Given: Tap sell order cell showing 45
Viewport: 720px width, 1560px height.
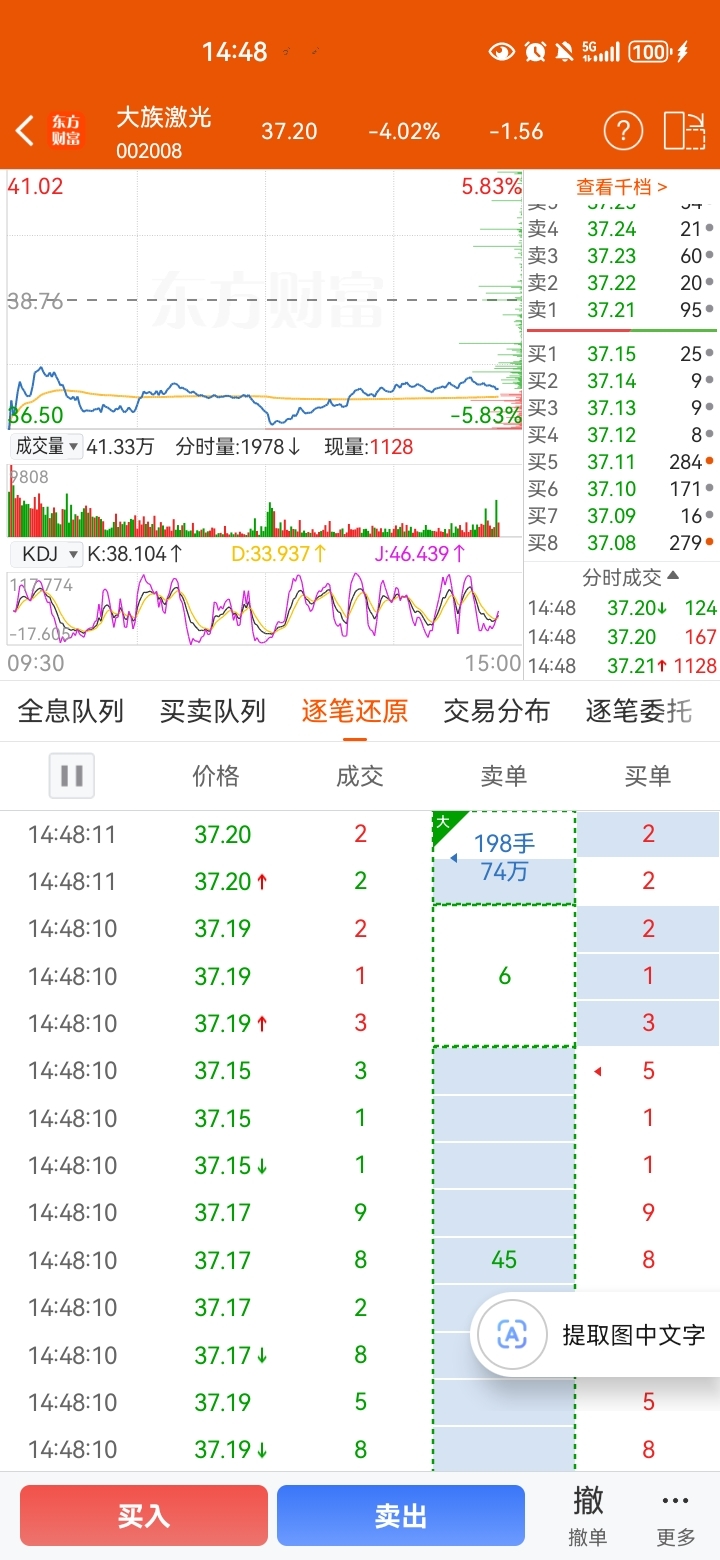Looking at the screenshot, I should coord(504,1260).
